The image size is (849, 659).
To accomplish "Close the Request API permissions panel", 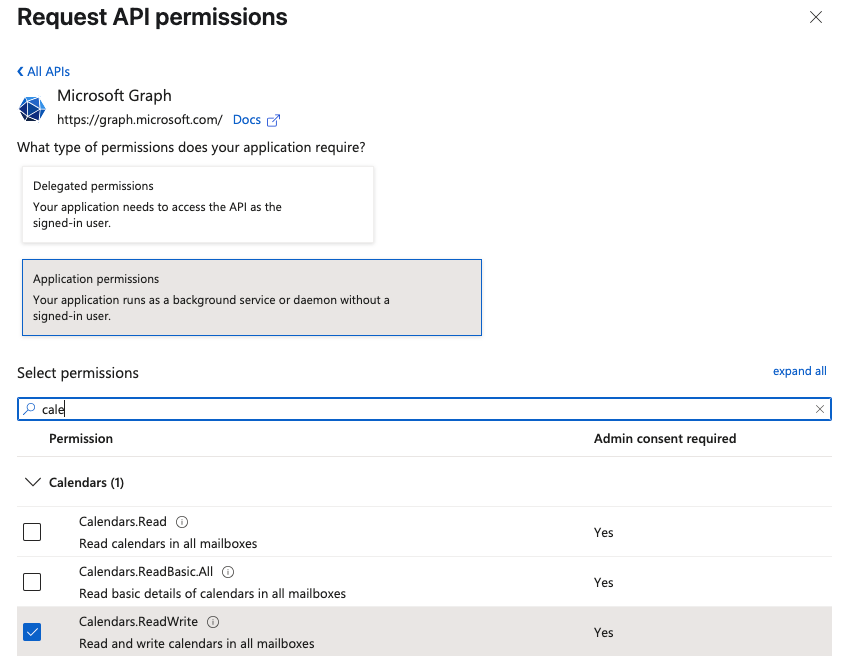I will [x=816, y=17].
